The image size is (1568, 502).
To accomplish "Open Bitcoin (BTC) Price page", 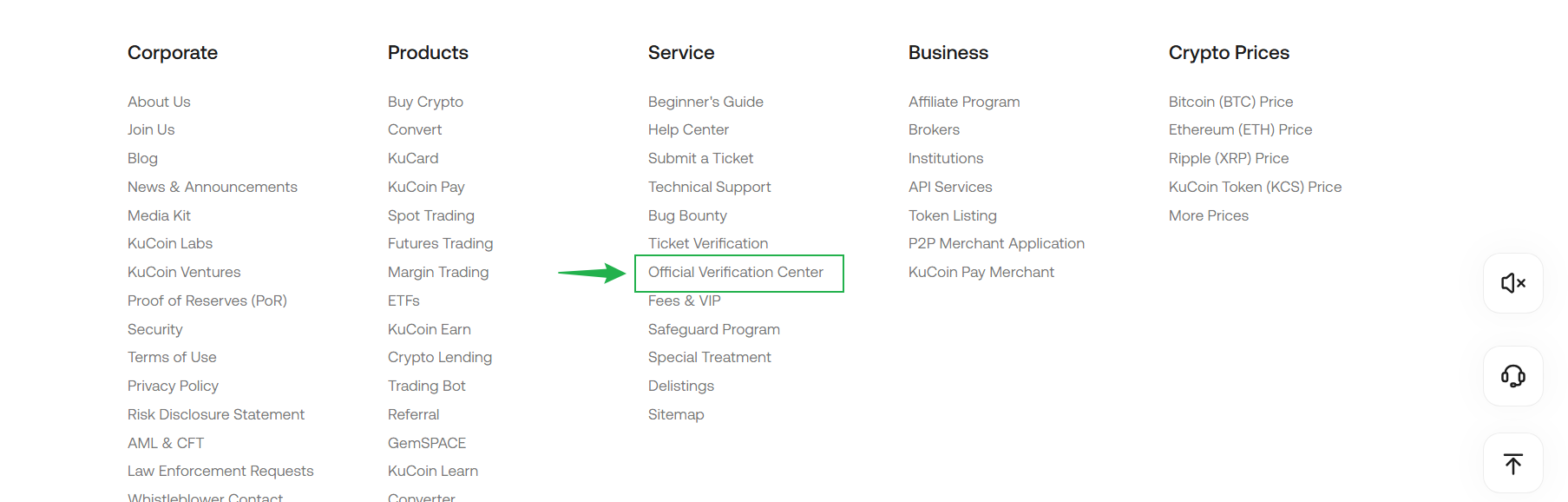I will pos(1230,102).
